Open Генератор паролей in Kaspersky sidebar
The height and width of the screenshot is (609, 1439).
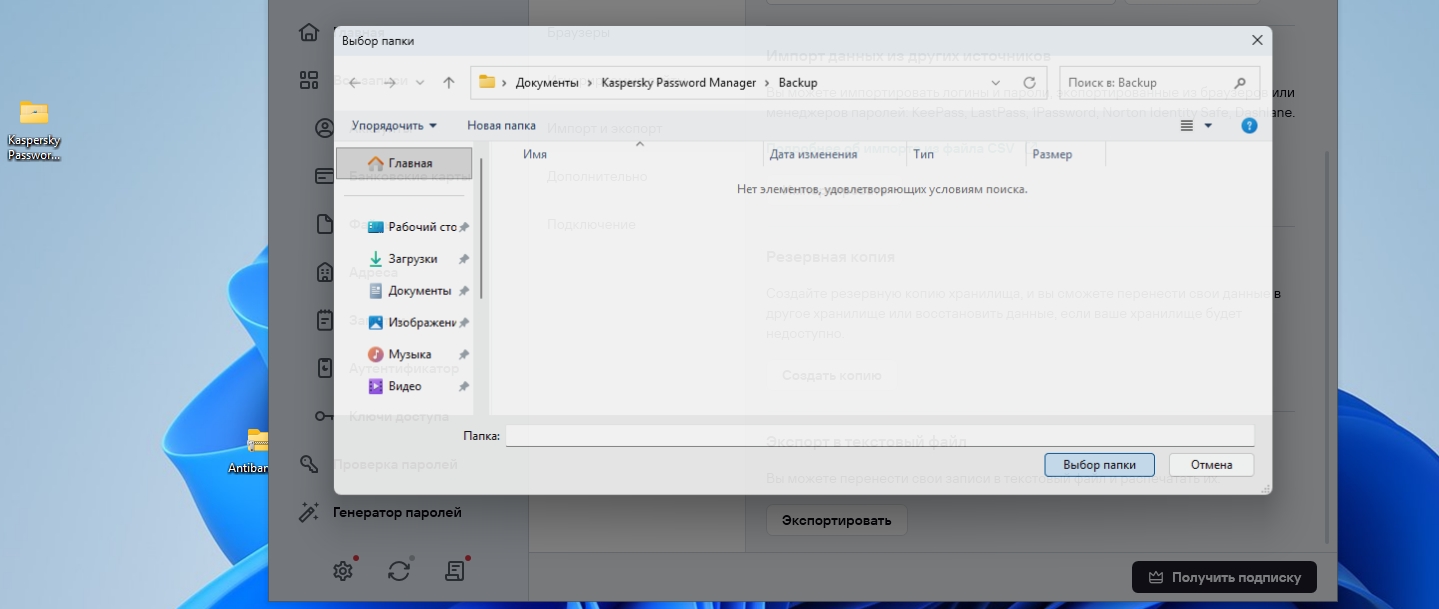tap(380, 512)
